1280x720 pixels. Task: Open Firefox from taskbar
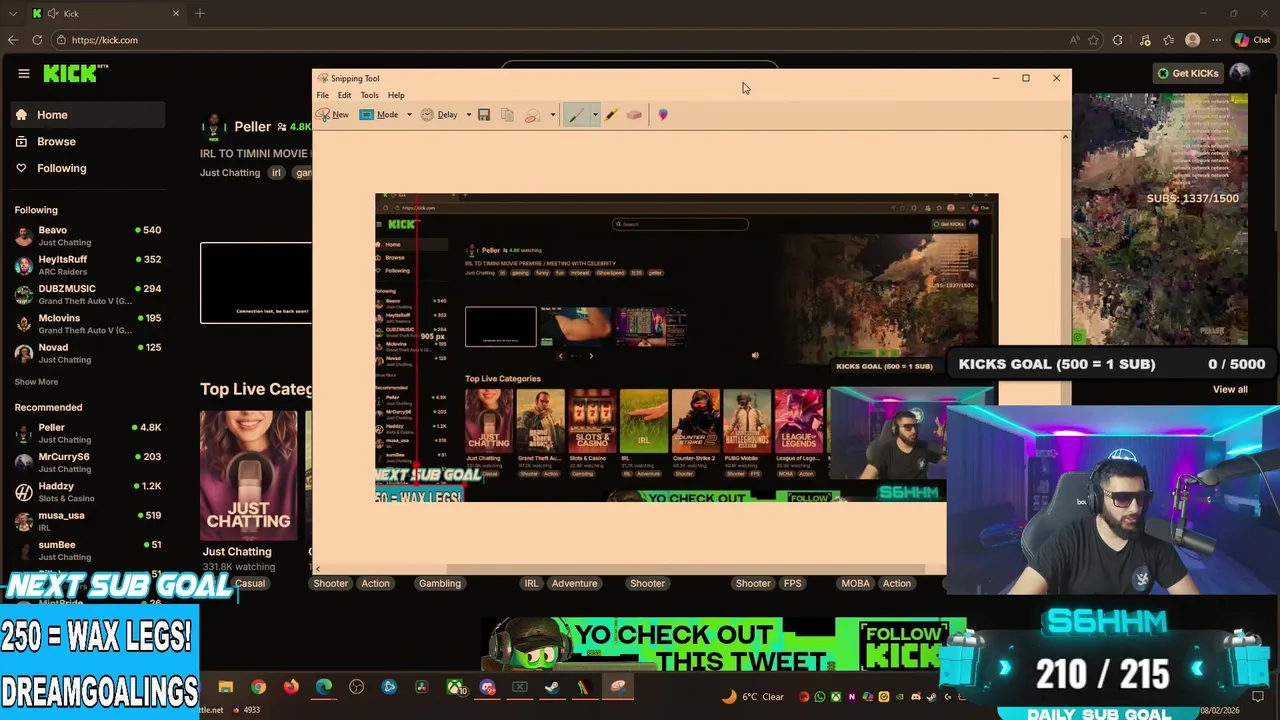pyautogui.click(x=291, y=687)
